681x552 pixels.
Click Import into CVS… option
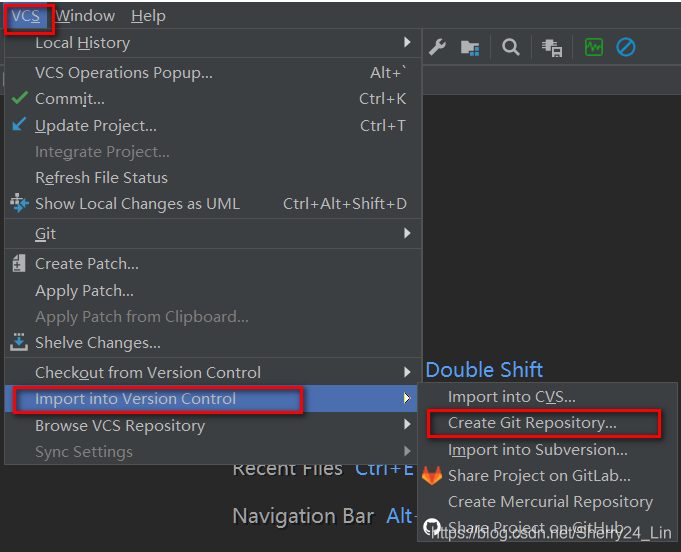547,397
